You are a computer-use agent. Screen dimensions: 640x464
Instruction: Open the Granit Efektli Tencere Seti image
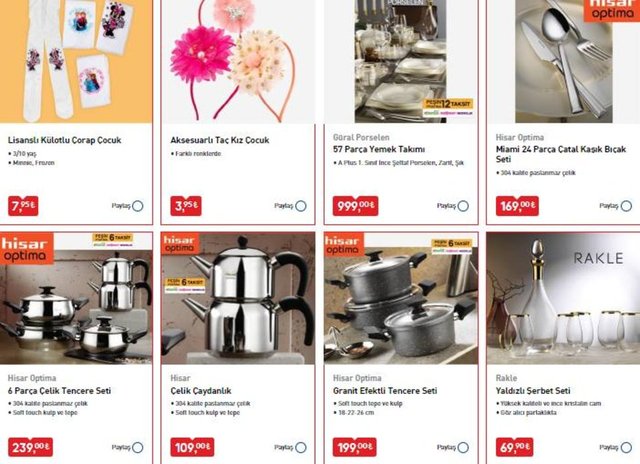click(401, 298)
